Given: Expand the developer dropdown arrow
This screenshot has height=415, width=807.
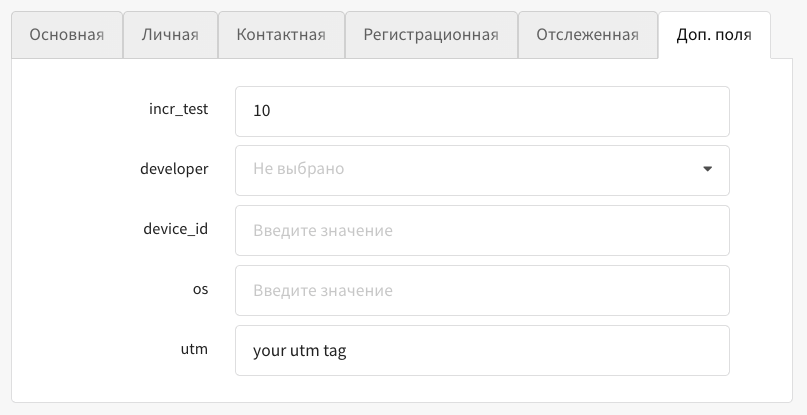Looking at the screenshot, I should click(707, 169).
